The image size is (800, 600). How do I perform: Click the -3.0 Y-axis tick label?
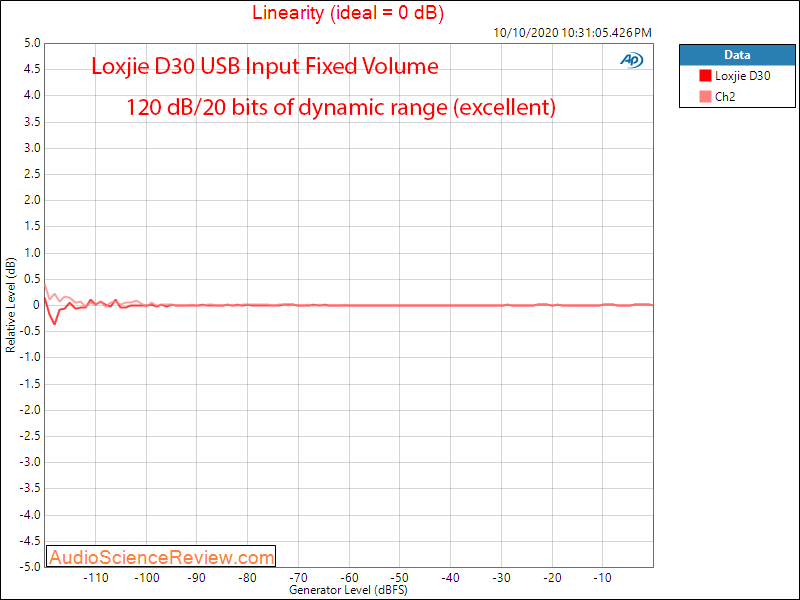click(x=30, y=462)
